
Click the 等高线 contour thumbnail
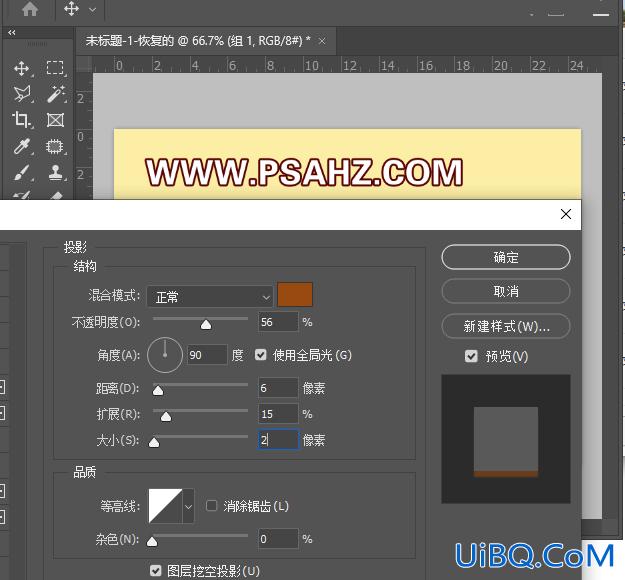click(165, 506)
